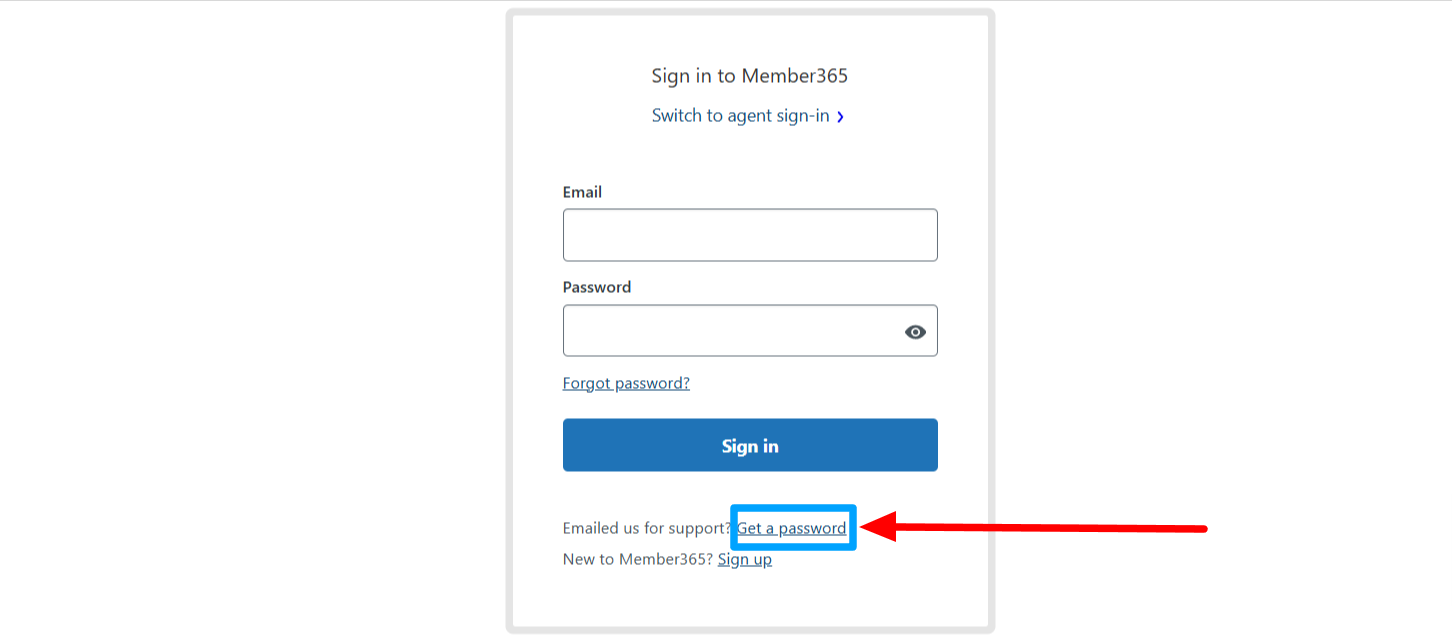Click the word agent in the switch link

[x=750, y=116]
